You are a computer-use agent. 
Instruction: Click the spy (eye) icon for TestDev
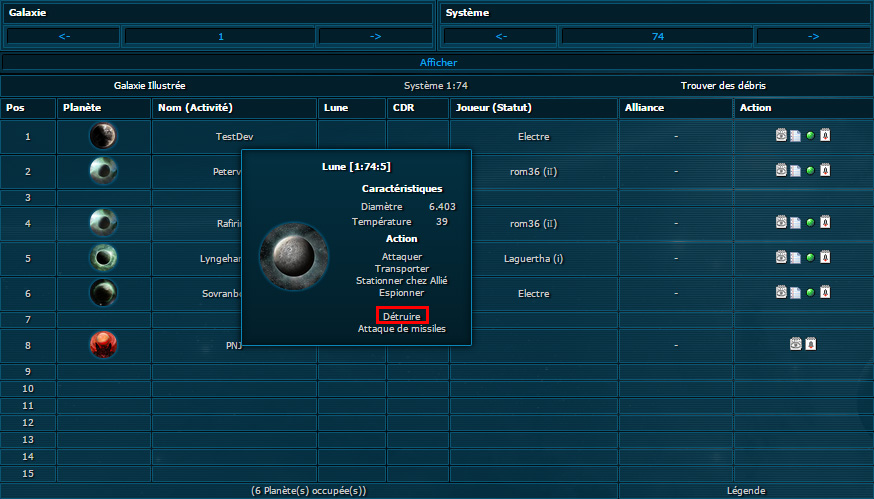pos(781,136)
